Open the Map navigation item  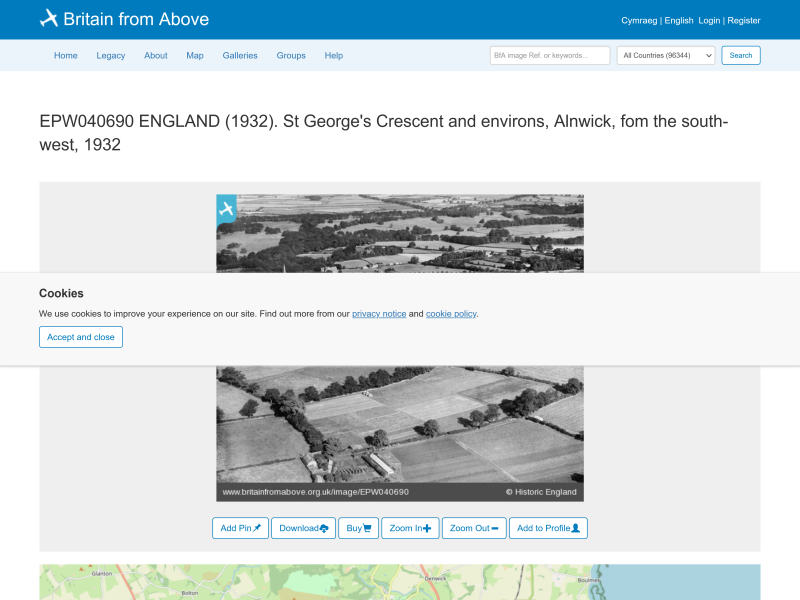click(x=195, y=56)
